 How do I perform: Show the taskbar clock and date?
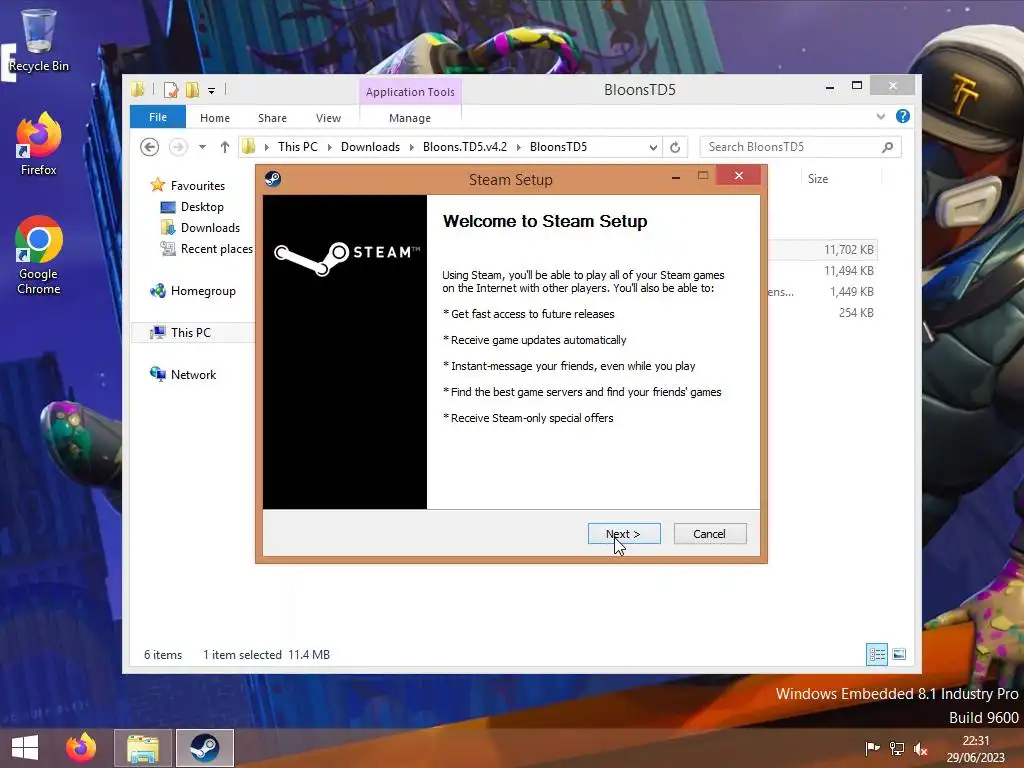click(976, 749)
